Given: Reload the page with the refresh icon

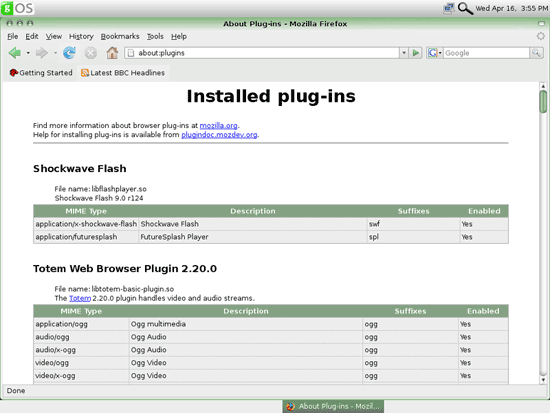Looking at the screenshot, I should point(69,53).
